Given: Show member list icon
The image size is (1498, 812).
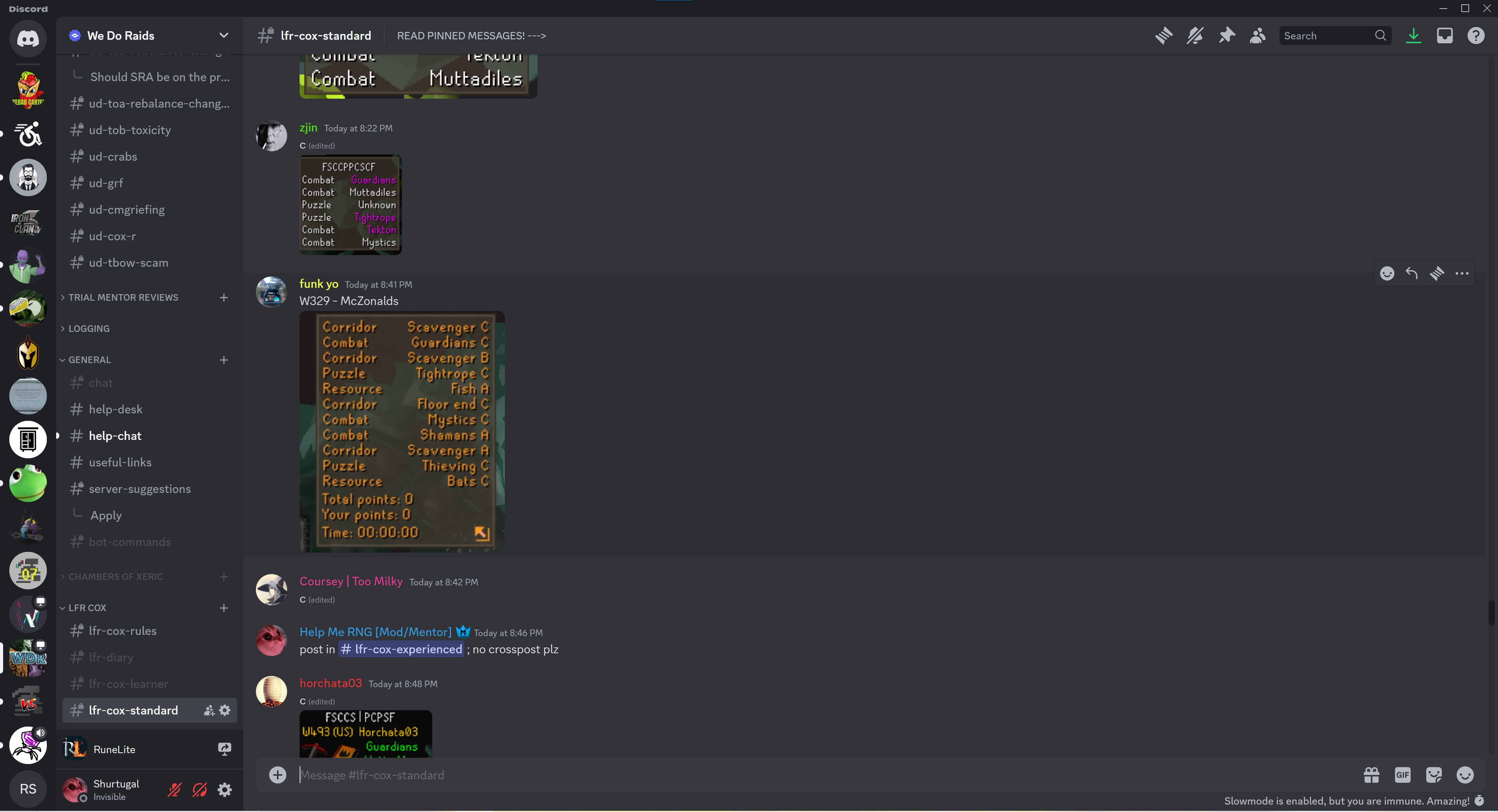Looking at the screenshot, I should tap(1257, 35).
